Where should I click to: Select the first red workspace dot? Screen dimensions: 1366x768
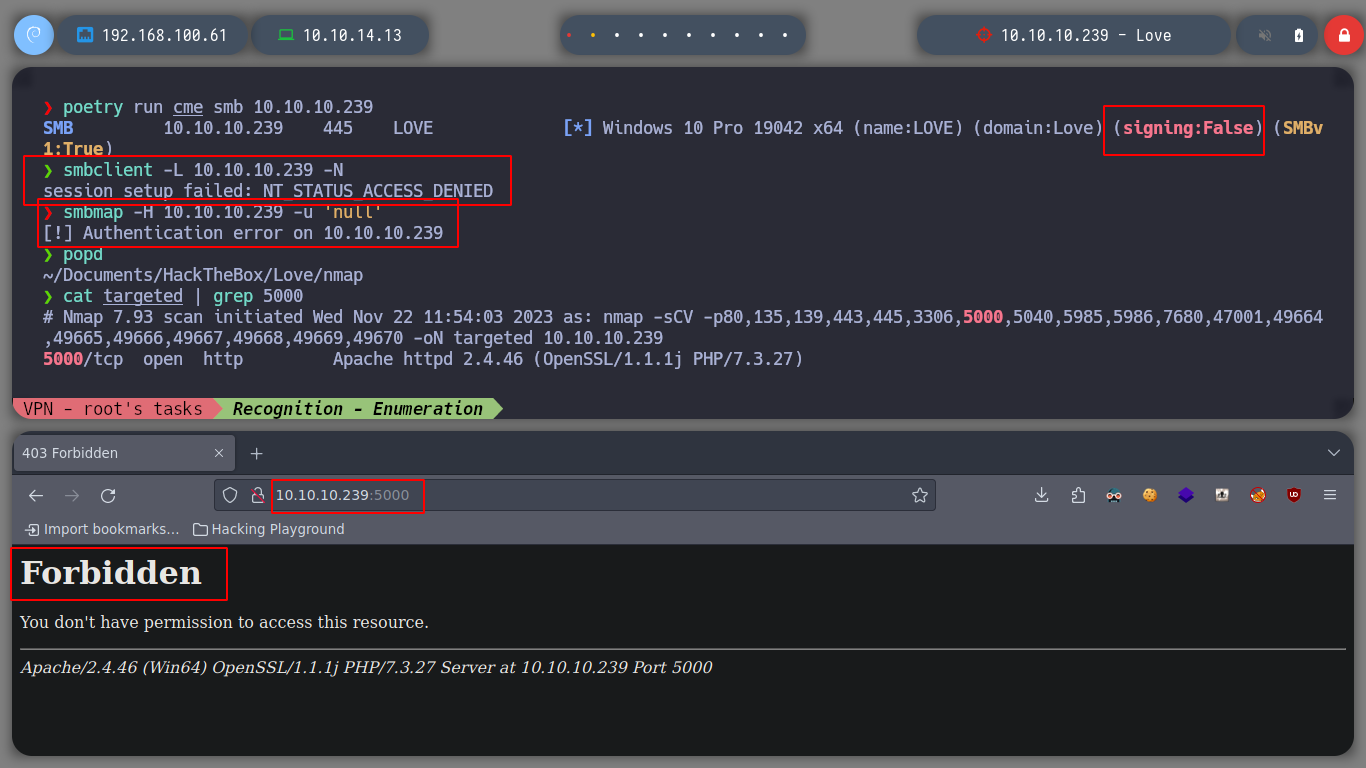pos(569,35)
